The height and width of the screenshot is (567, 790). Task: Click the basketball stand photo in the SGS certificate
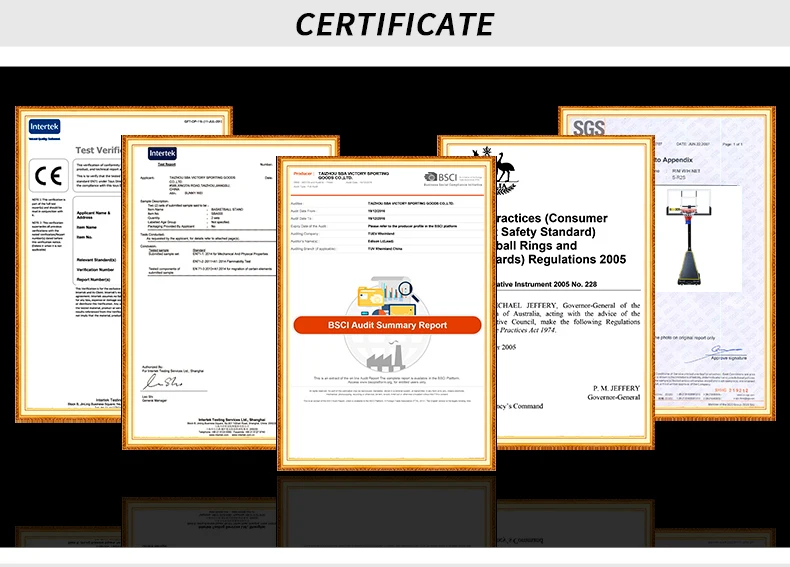tap(687, 237)
